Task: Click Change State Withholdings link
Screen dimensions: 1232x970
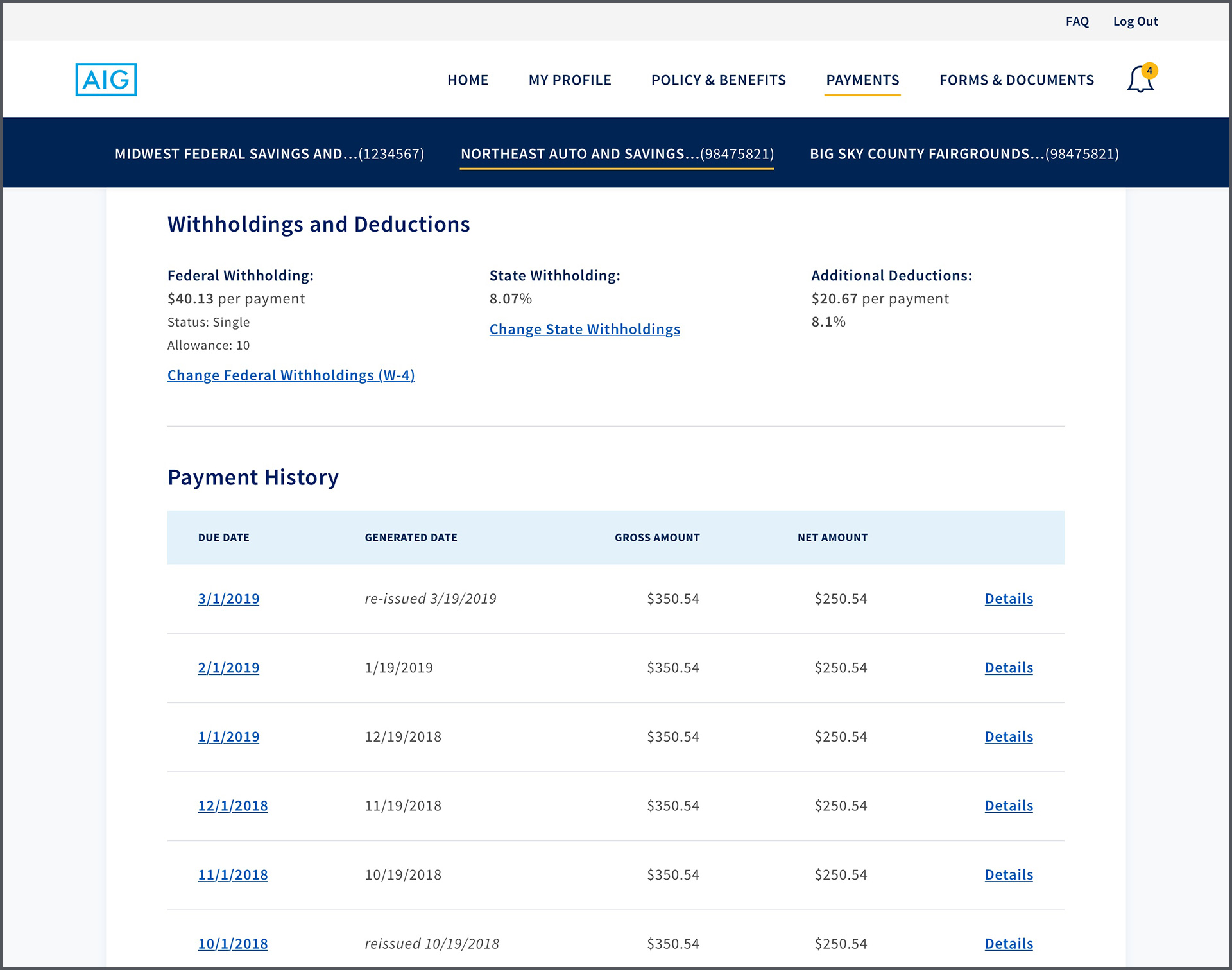Action: coord(585,329)
